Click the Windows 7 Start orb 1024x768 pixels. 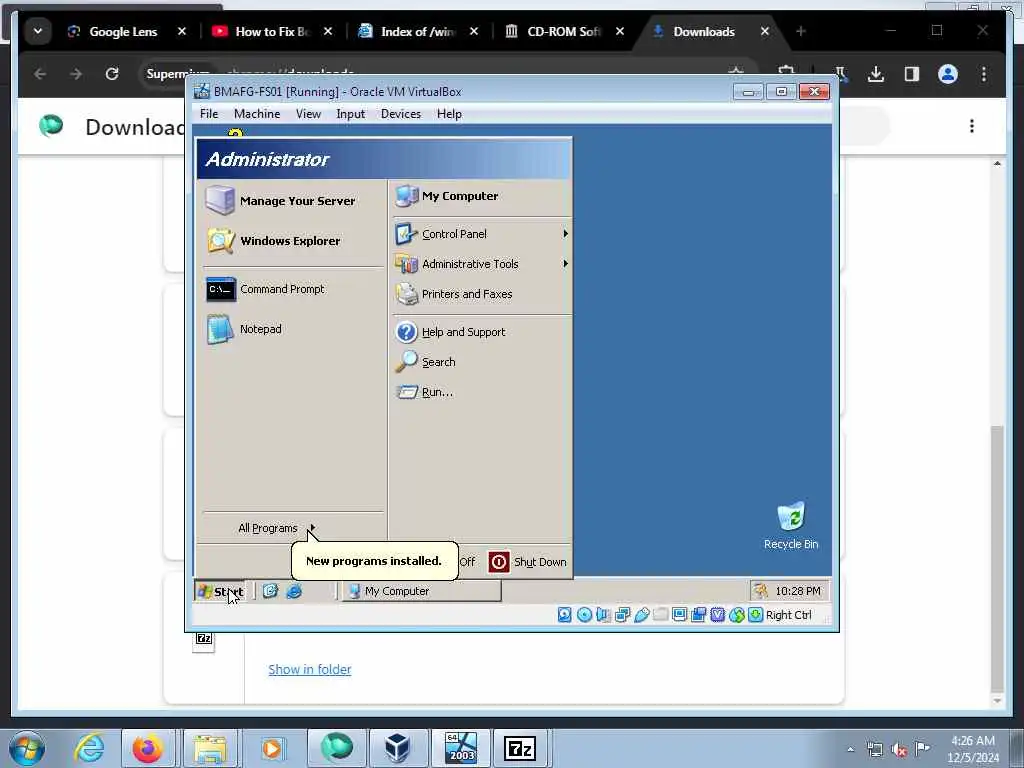(x=27, y=748)
